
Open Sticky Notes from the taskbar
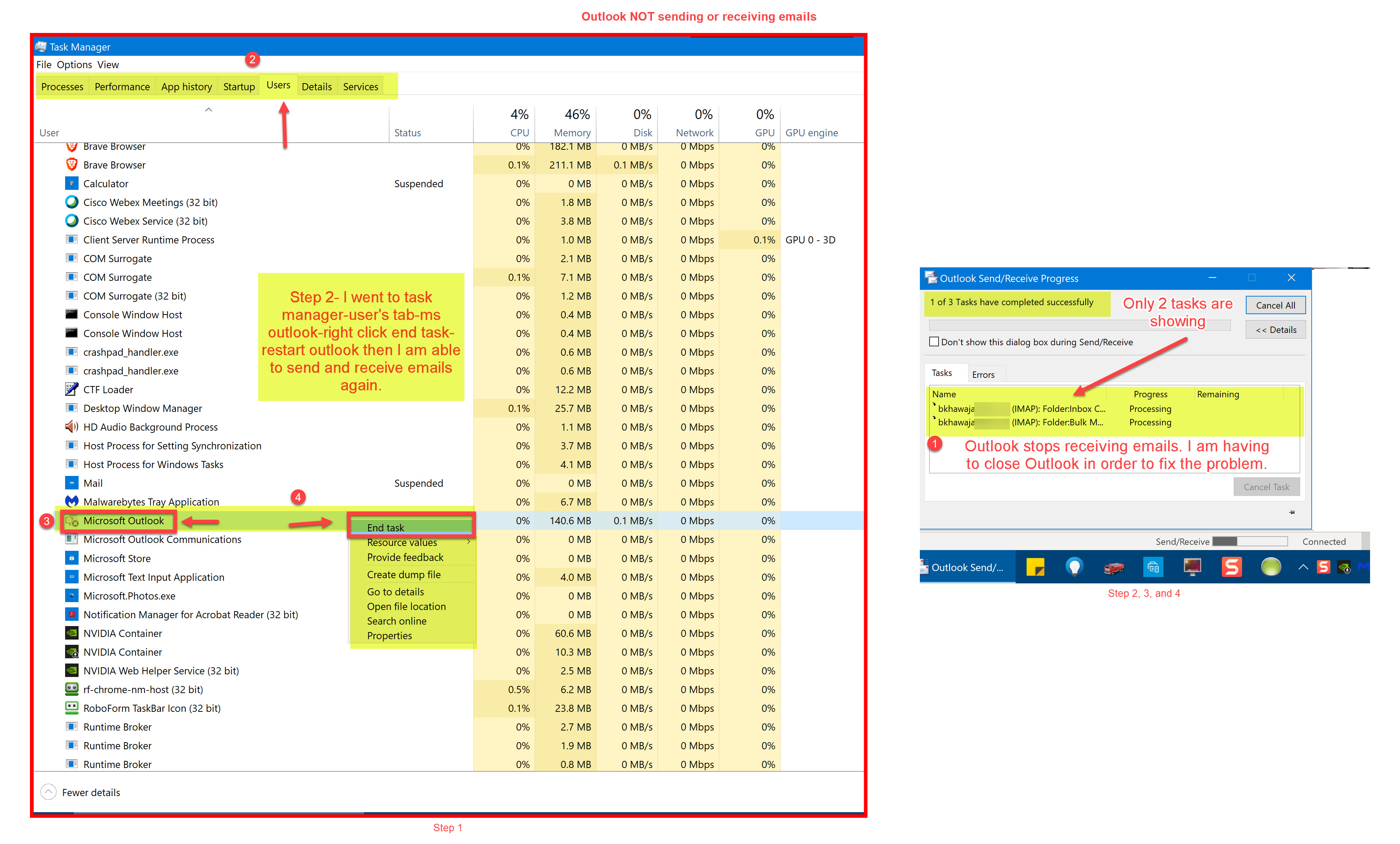(x=1035, y=567)
